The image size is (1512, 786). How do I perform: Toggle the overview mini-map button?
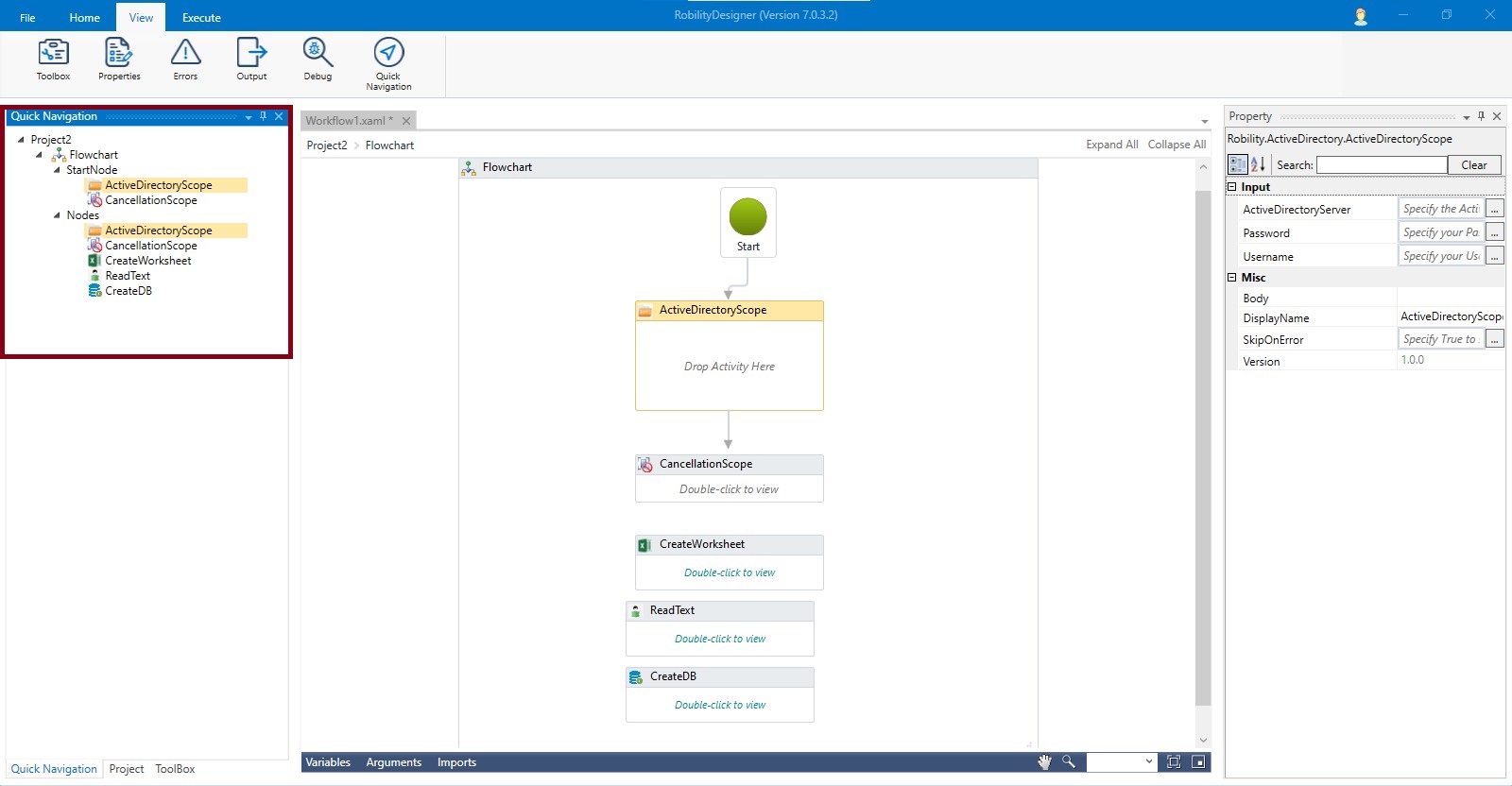click(x=1198, y=762)
